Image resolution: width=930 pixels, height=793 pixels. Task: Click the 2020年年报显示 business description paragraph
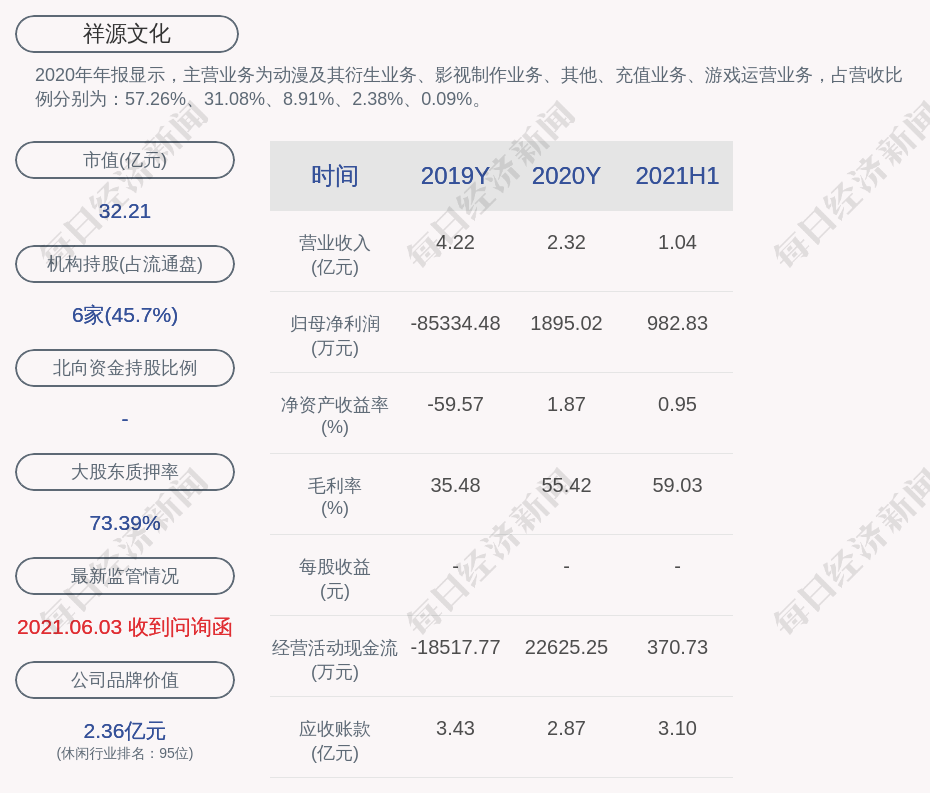click(x=469, y=87)
